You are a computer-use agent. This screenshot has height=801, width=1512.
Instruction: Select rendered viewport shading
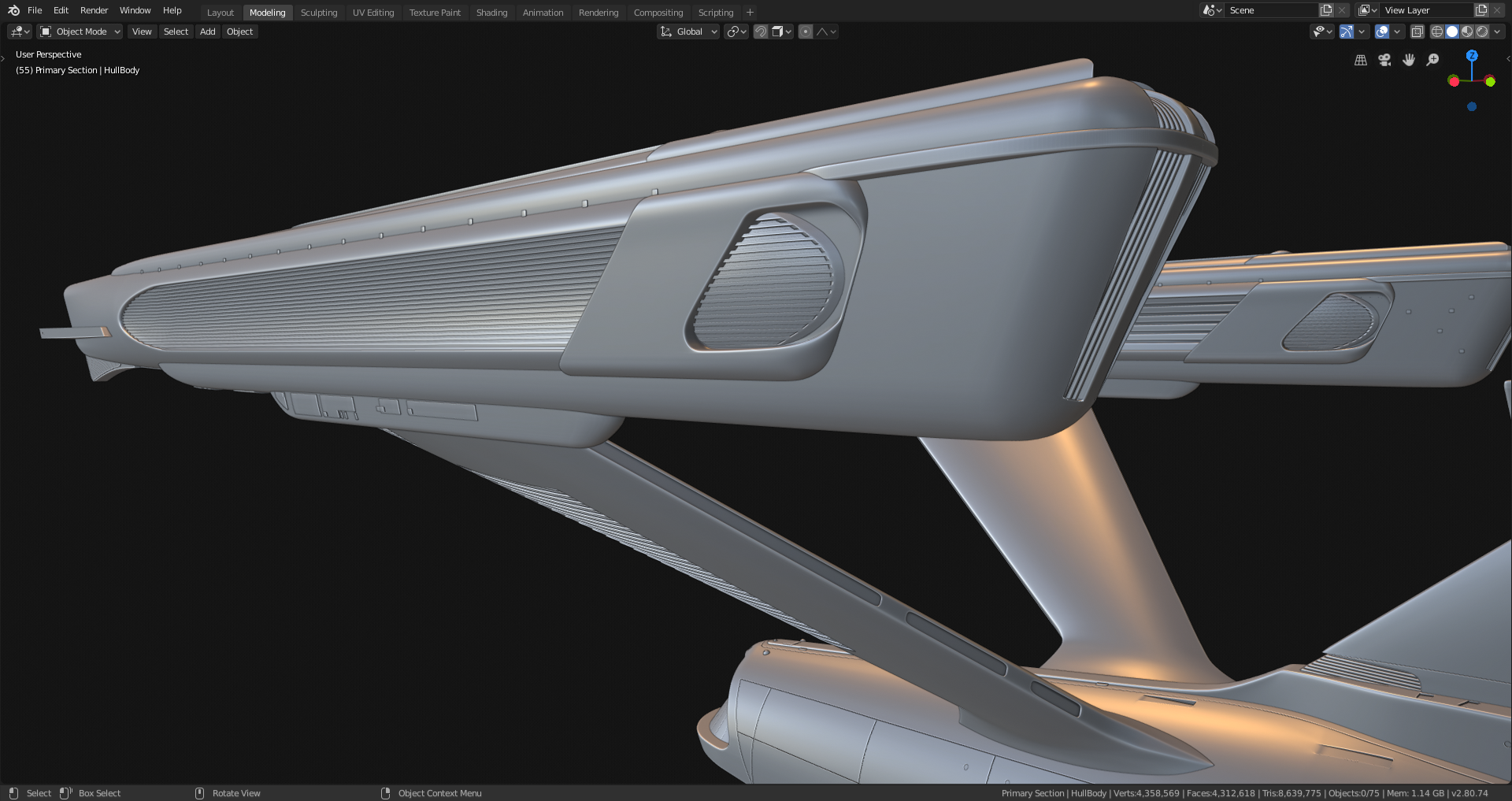tap(1482, 32)
